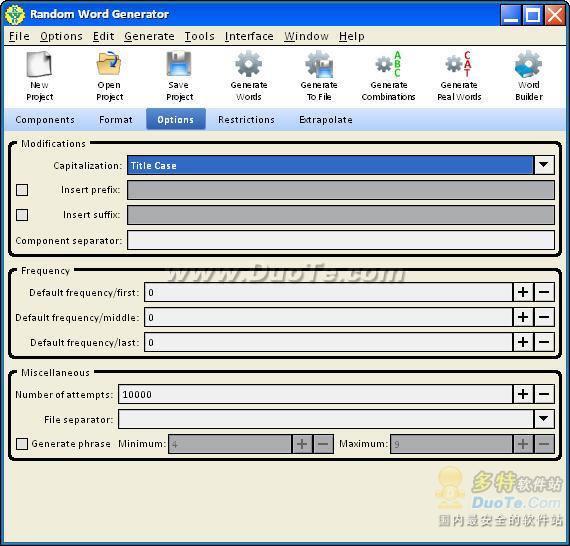The image size is (570, 546).
Task: Increase Default frequency/middle with plus button
Action: coord(523,317)
